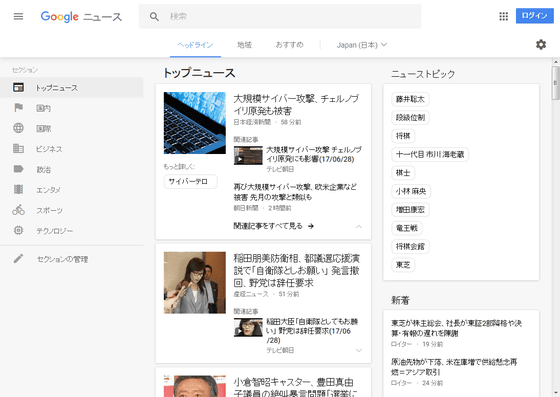Screen dimensions: 560x397
Task: Select the 藤井聡太 topic chip
Action: 410,99
